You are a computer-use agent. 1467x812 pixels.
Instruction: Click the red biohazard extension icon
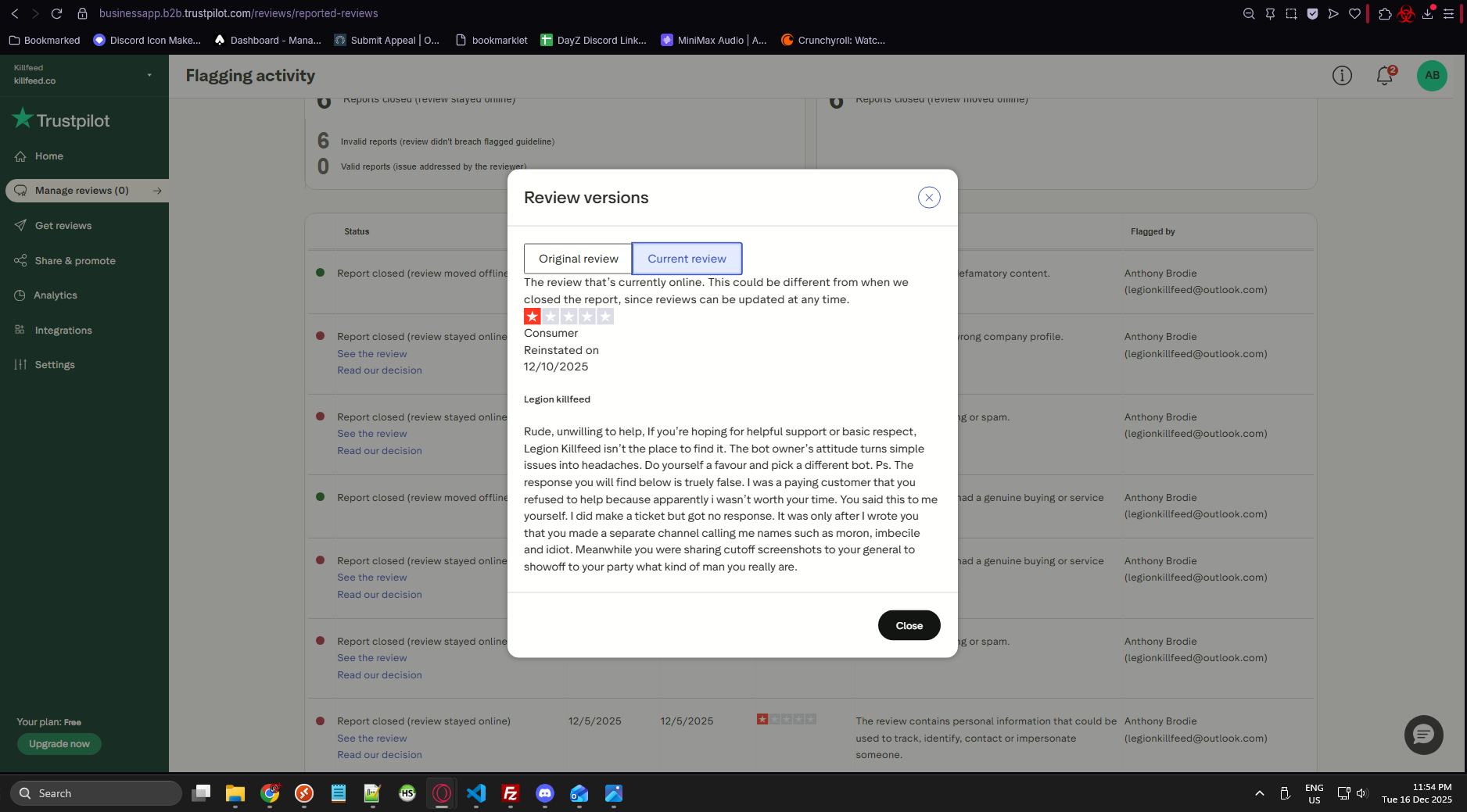(1406, 14)
